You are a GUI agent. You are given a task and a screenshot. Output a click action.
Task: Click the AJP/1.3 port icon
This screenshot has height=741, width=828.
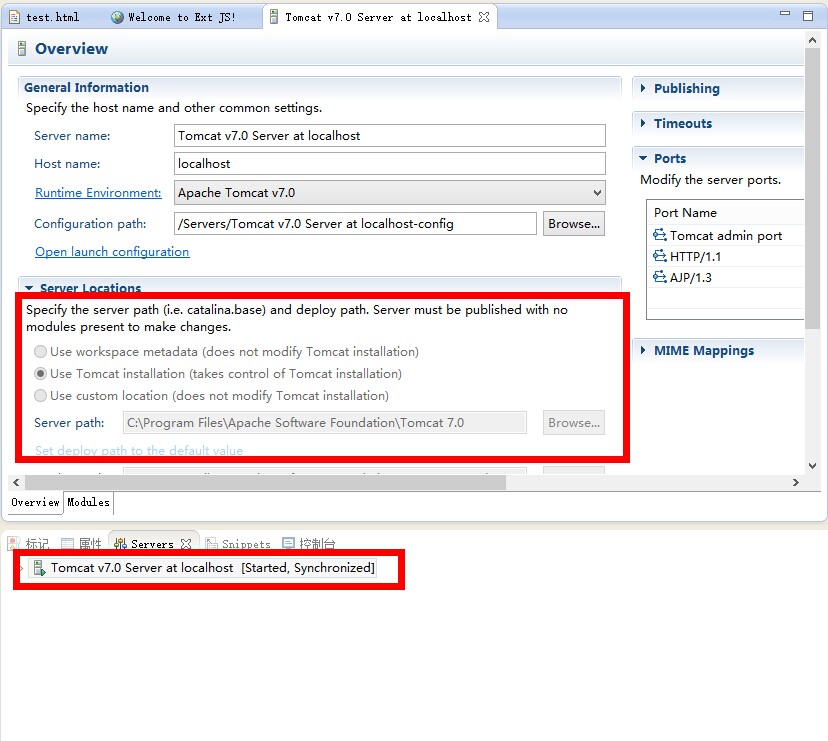click(660, 277)
